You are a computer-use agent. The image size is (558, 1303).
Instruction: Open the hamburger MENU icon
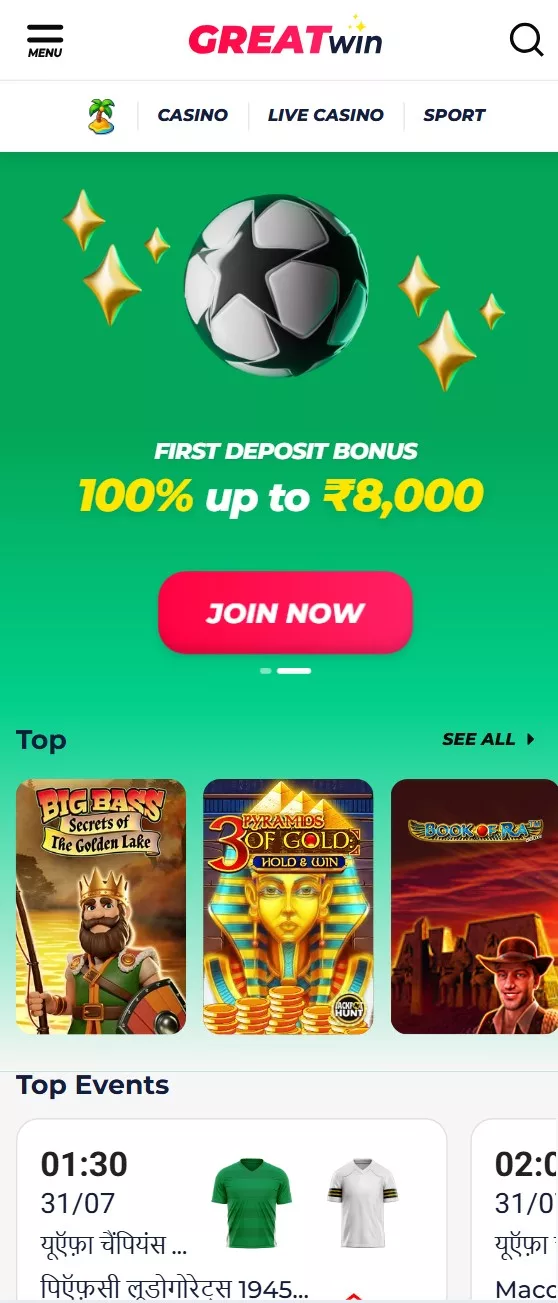[x=44, y=41]
